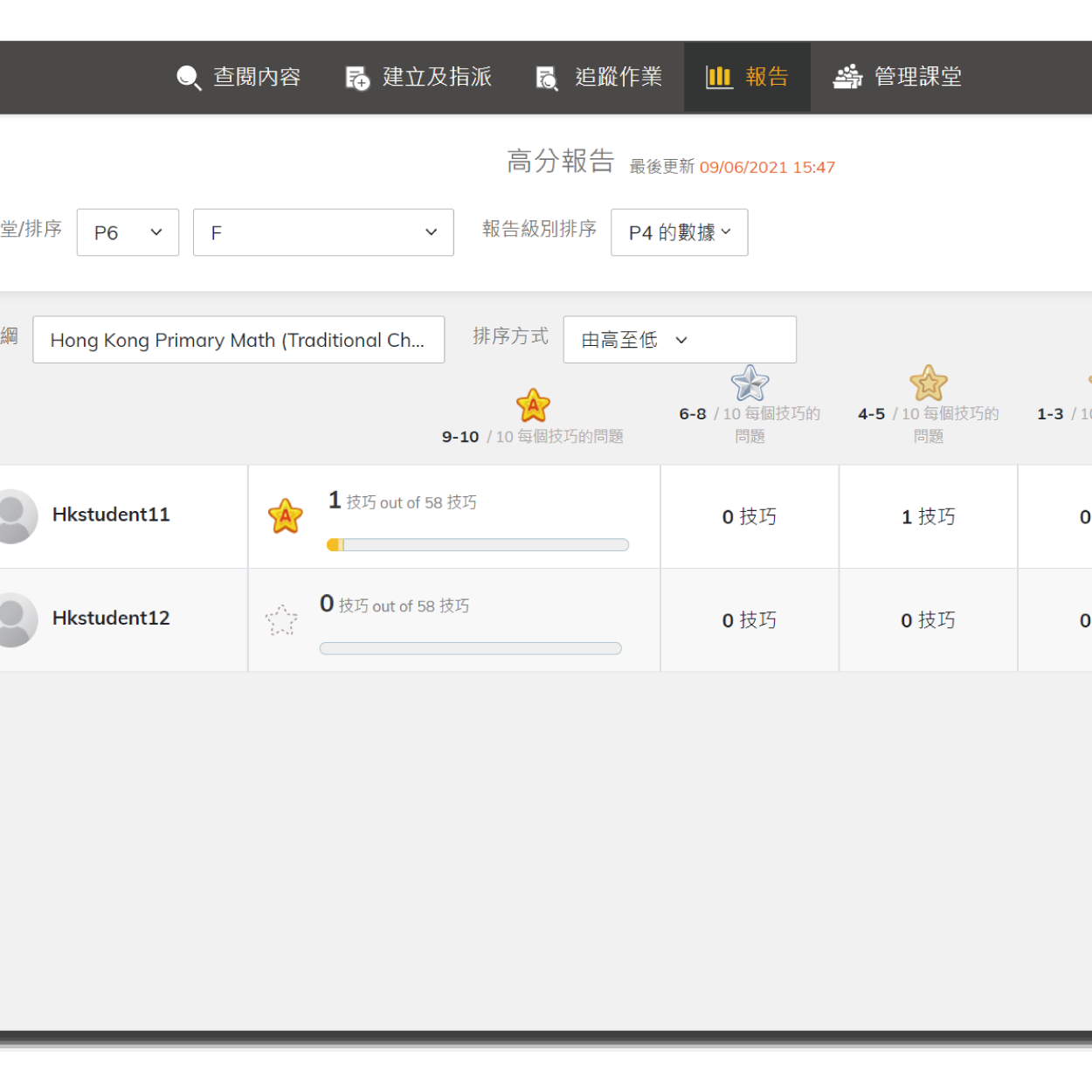1092x1092 pixels.
Task: Click the silver star 6-8 column icon
Action: [x=750, y=383]
